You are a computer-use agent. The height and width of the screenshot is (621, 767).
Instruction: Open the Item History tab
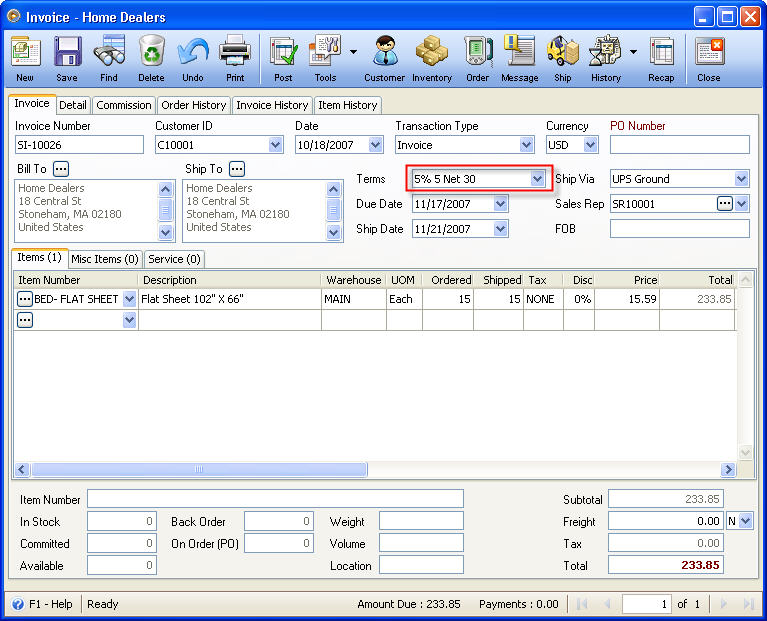(x=348, y=105)
